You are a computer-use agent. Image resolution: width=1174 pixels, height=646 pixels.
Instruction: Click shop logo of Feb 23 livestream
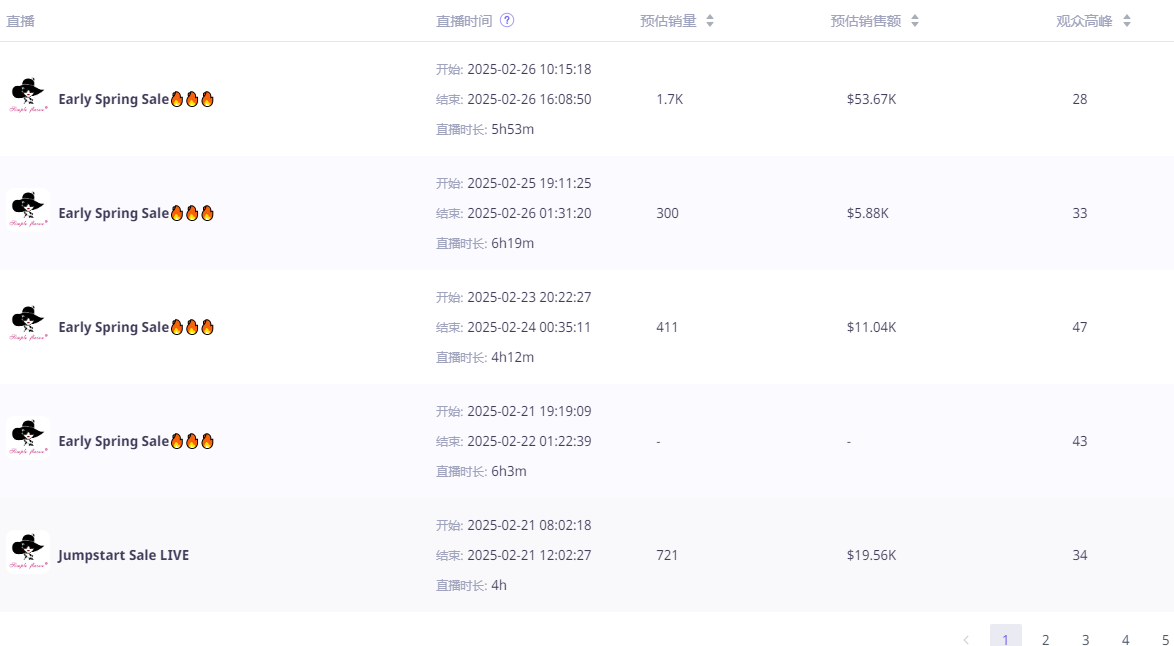point(28,326)
